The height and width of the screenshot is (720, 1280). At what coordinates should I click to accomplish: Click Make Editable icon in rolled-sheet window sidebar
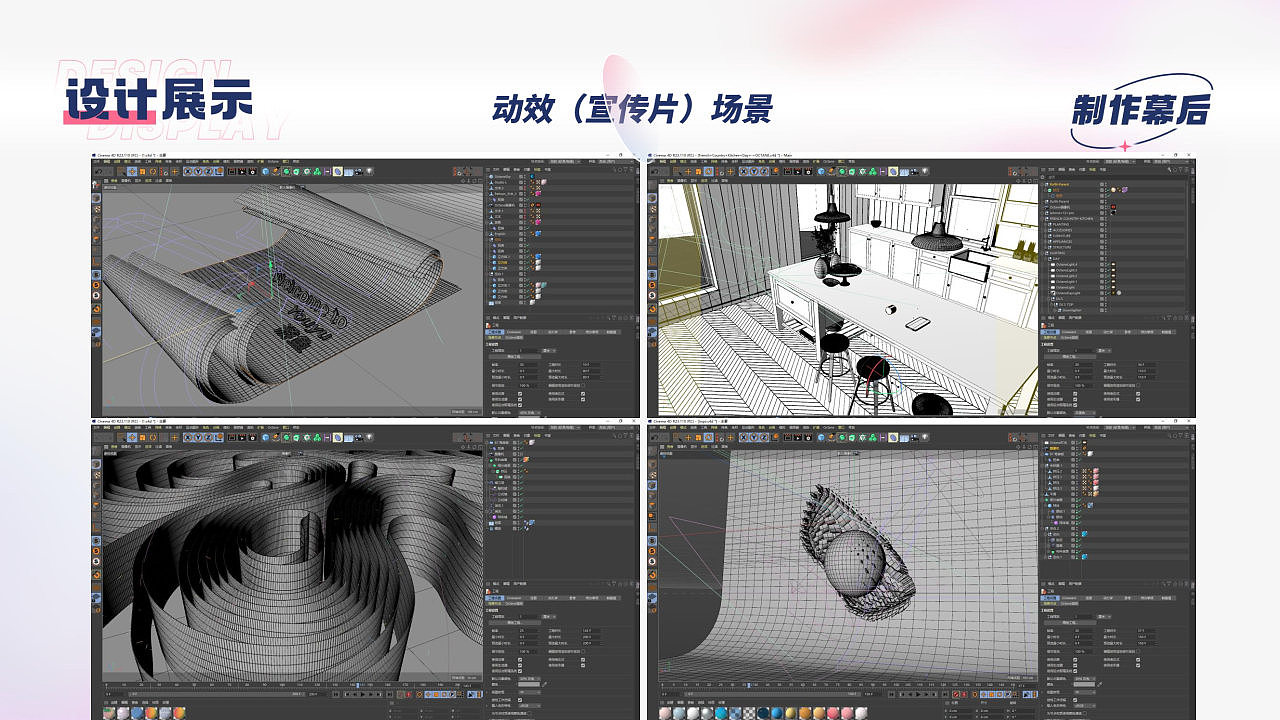tap(97, 184)
